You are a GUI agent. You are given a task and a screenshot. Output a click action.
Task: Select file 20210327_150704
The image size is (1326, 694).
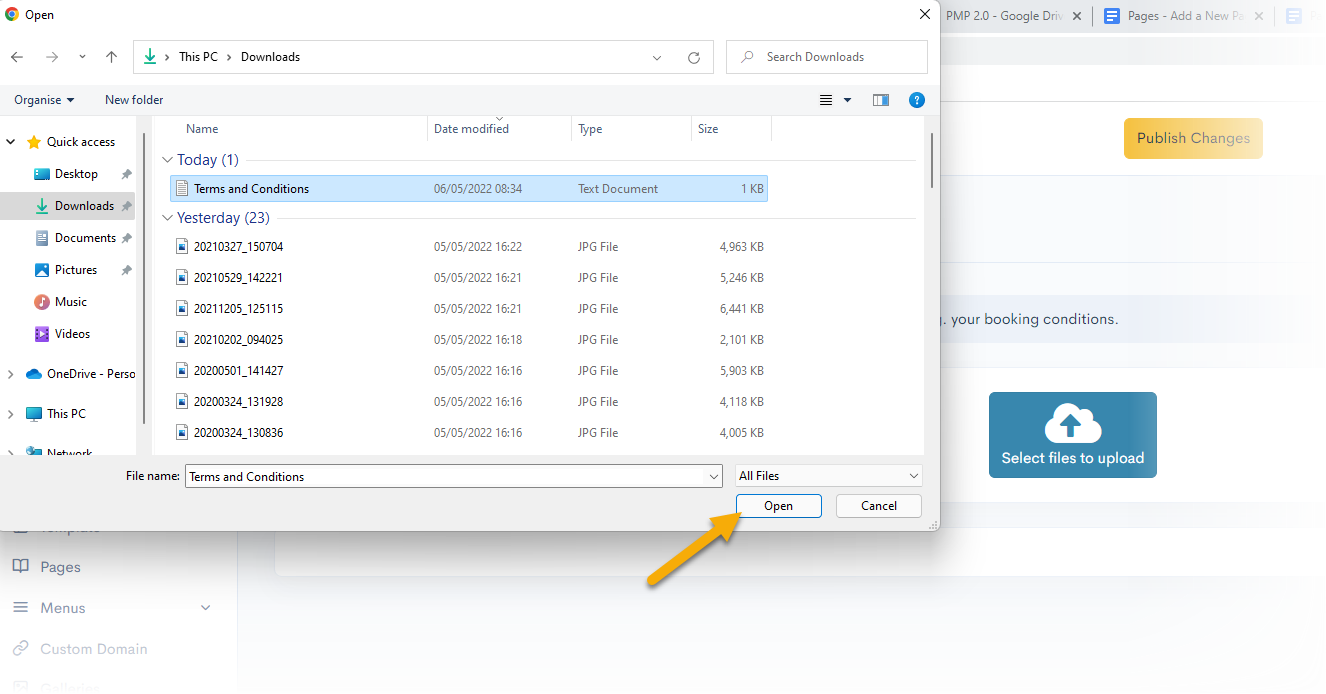pos(238,247)
